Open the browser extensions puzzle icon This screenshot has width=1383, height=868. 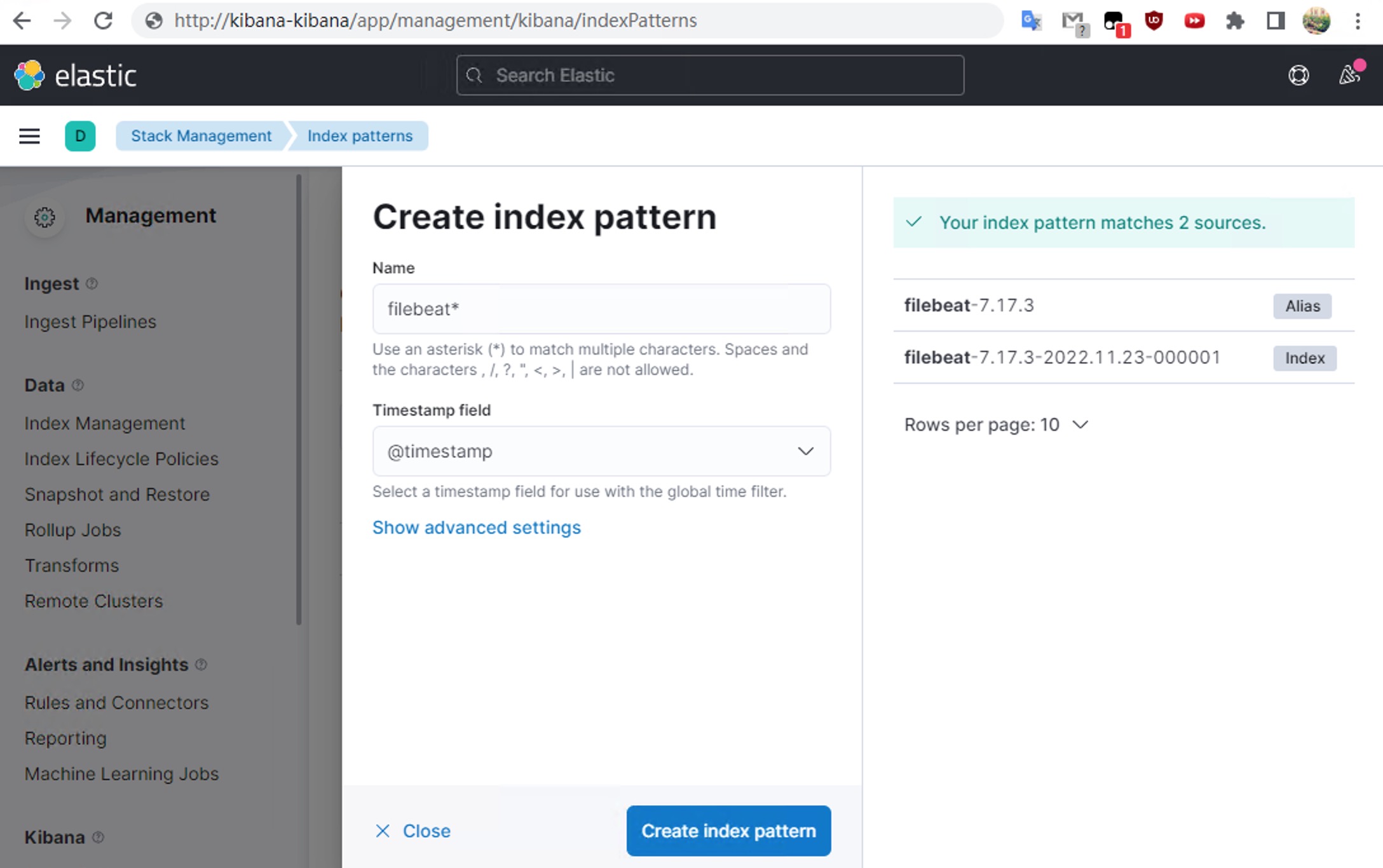[x=1234, y=21]
